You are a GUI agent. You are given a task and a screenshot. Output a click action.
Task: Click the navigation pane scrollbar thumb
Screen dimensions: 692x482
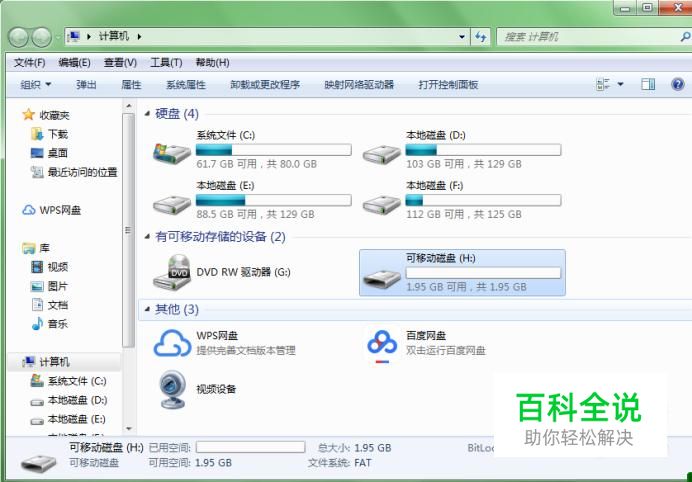pos(128,230)
